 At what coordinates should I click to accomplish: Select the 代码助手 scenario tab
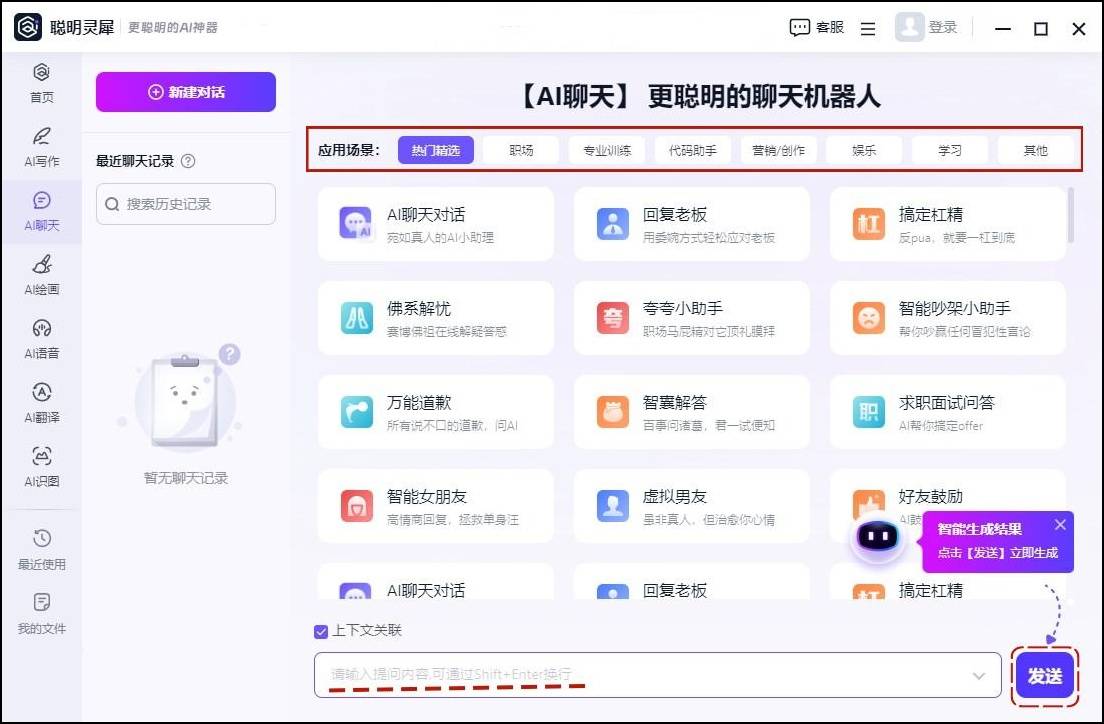[x=693, y=150]
